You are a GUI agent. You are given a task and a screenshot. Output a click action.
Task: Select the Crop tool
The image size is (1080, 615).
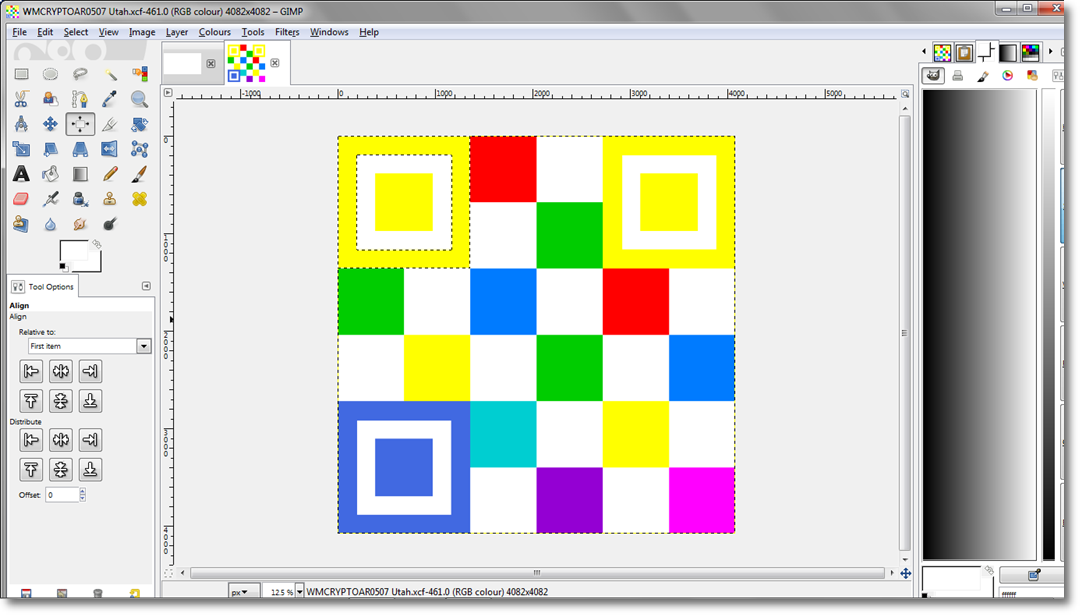point(110,124)
